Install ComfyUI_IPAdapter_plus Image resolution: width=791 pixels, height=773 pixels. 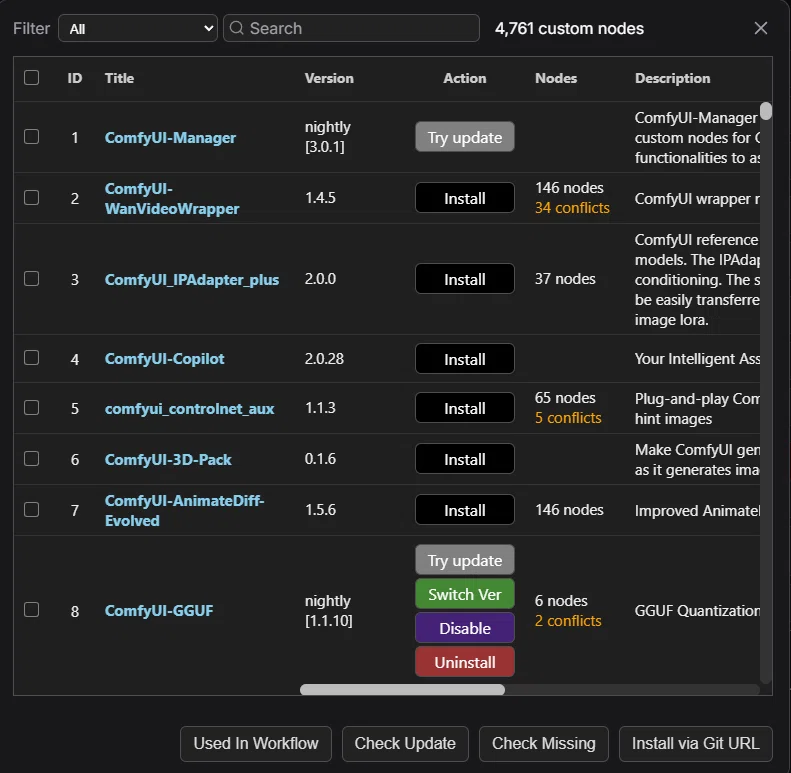465,279
